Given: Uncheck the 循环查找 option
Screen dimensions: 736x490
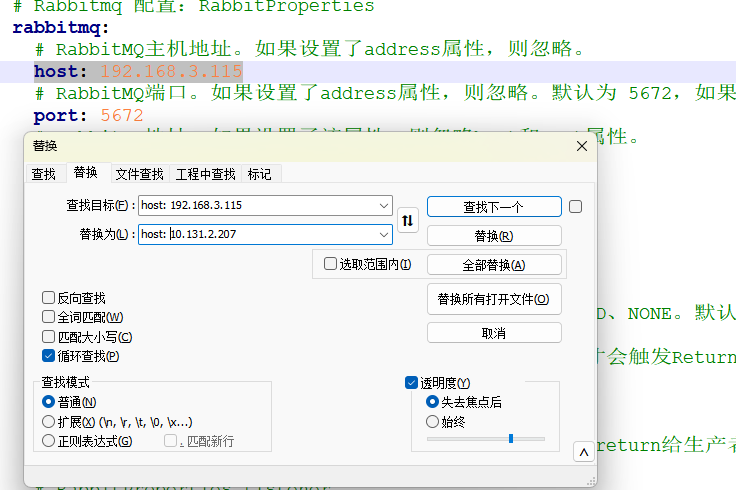Looking at the screenshot, I should (x=49, y=356).
